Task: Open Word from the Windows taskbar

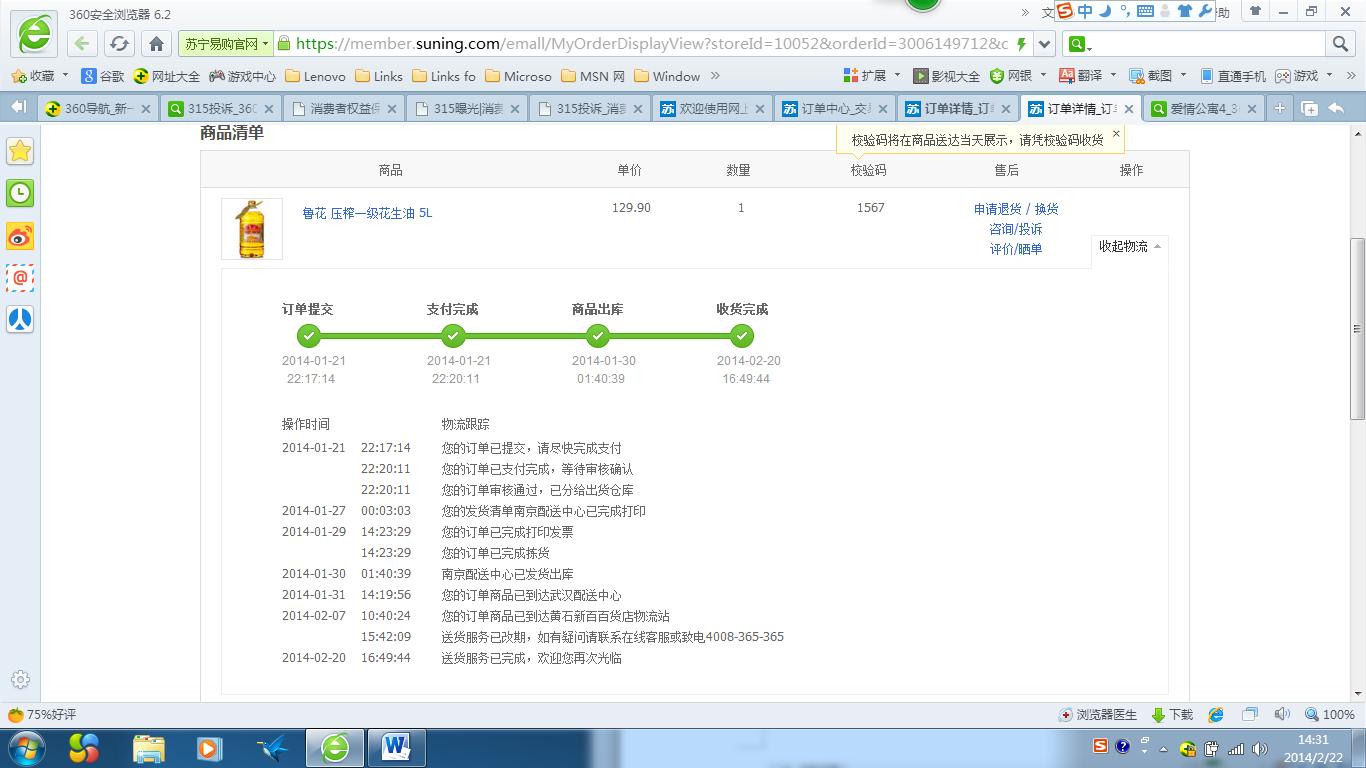Action: (397, 747)
